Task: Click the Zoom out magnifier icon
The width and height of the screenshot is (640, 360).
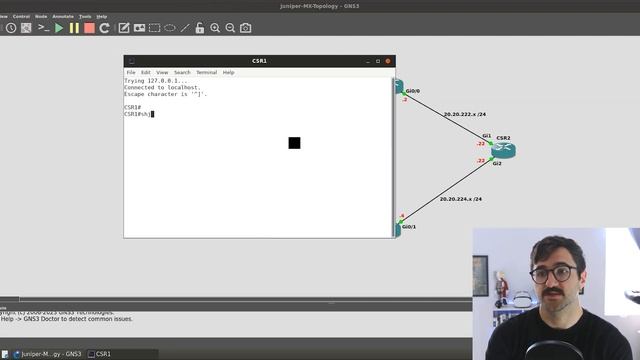Action: click(x=230, y=28)
